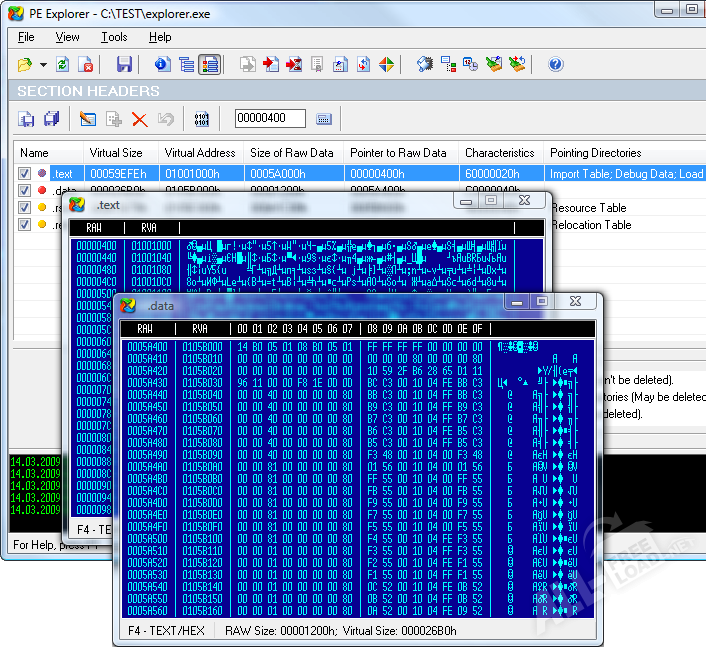706x647 pixels.
Task: Click the binary 0101 section editor icon
Action: [201, 119]
